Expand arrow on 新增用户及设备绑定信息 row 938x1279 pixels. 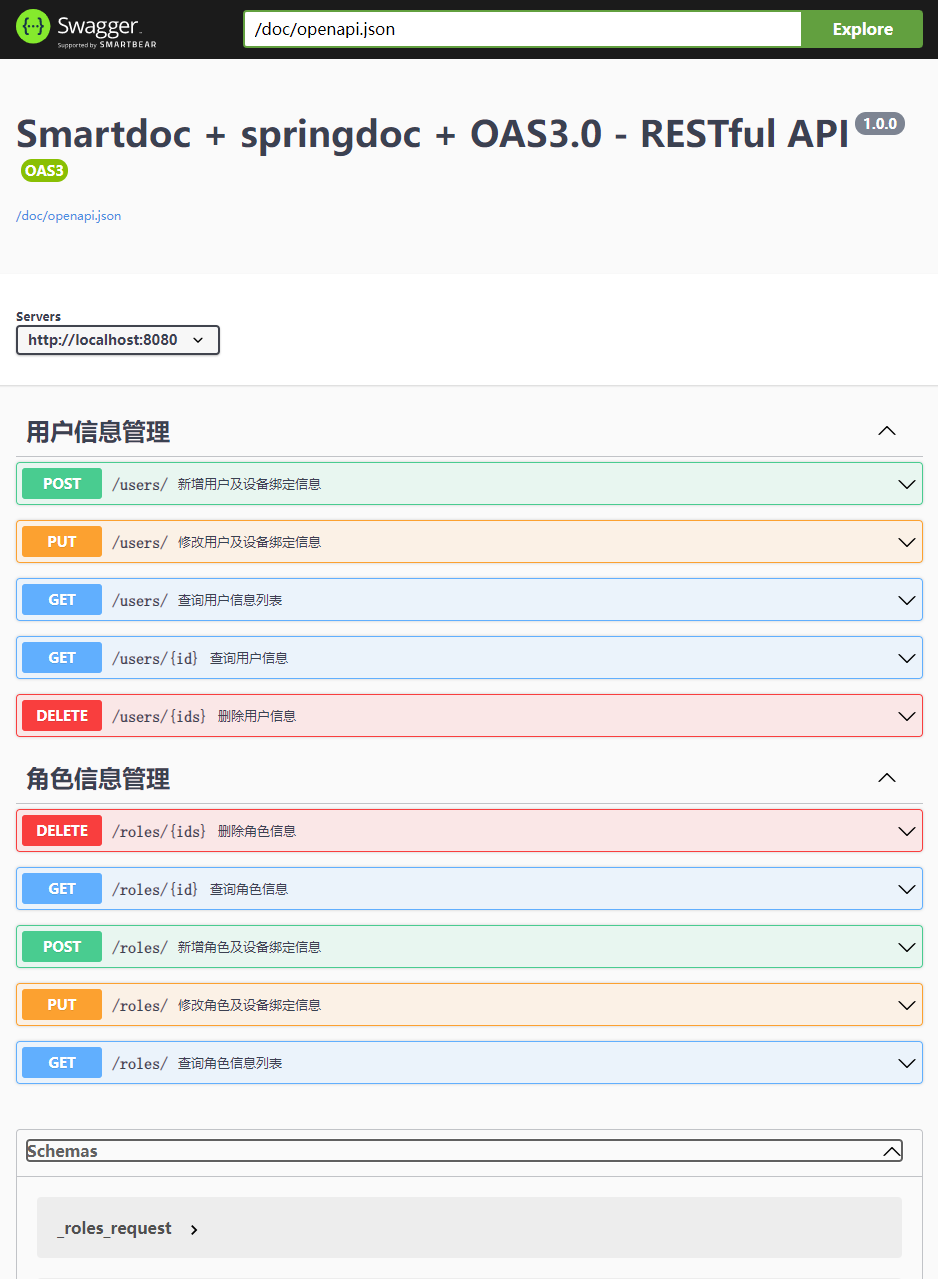tap(907, 484)
